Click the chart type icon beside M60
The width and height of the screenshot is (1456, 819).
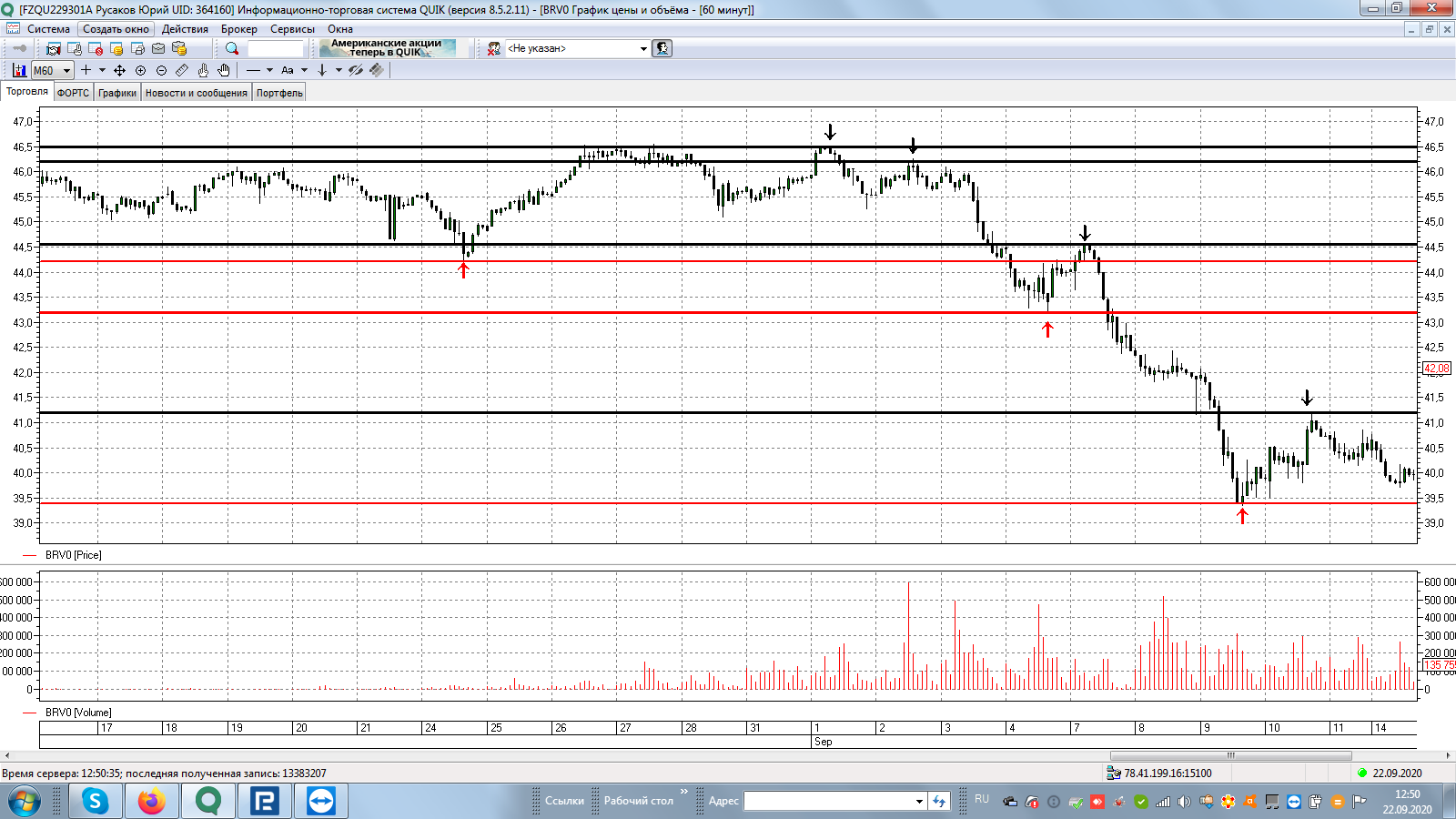[x=20, y=70]
